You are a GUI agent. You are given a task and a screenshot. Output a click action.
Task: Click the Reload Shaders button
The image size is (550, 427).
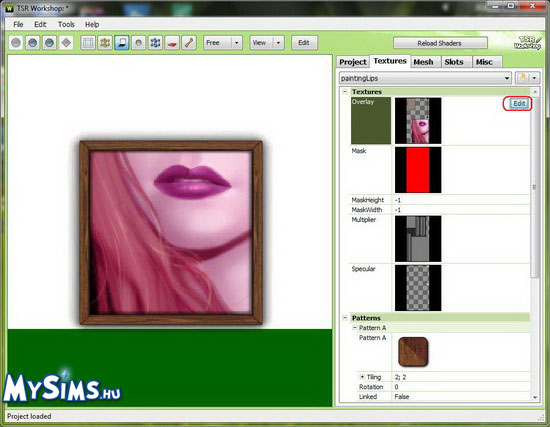[x=440, y=43]
